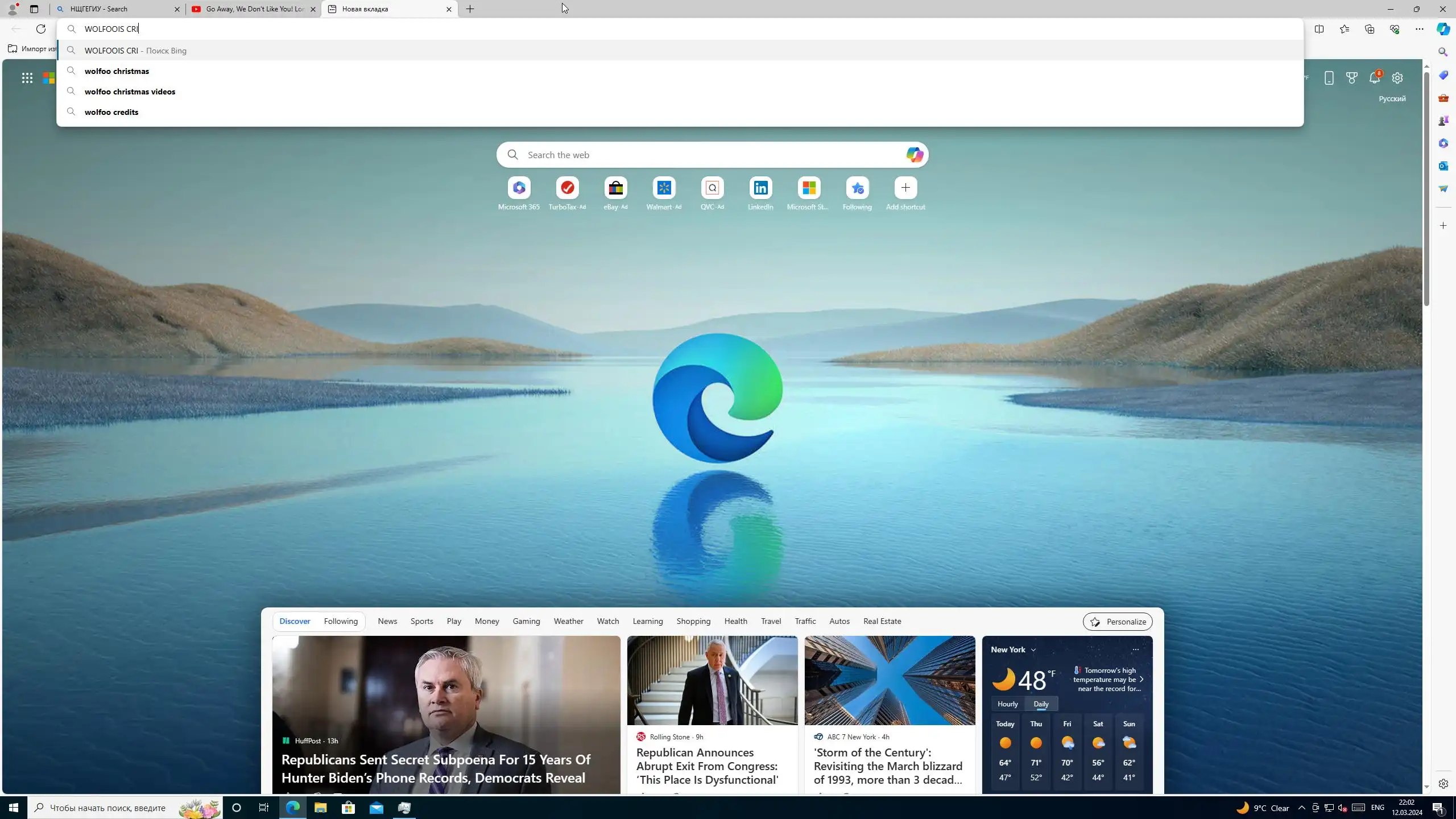Open the Collections toolbar icon

coord(1369,29)
